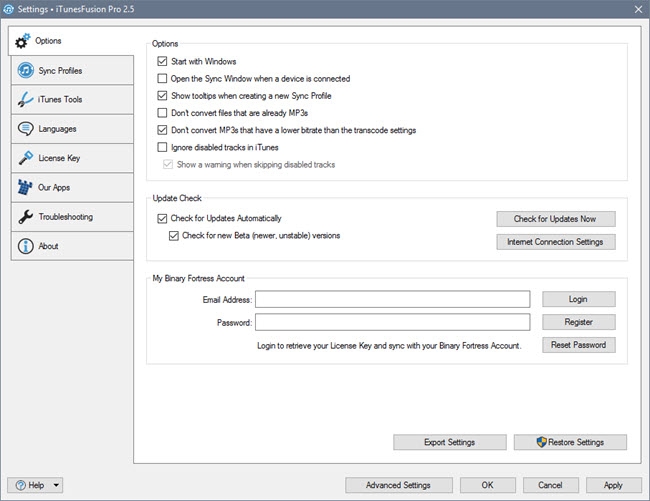650x501 pixels.
Task: Click the wrench Troubleshooting icon
Action: 26,217
